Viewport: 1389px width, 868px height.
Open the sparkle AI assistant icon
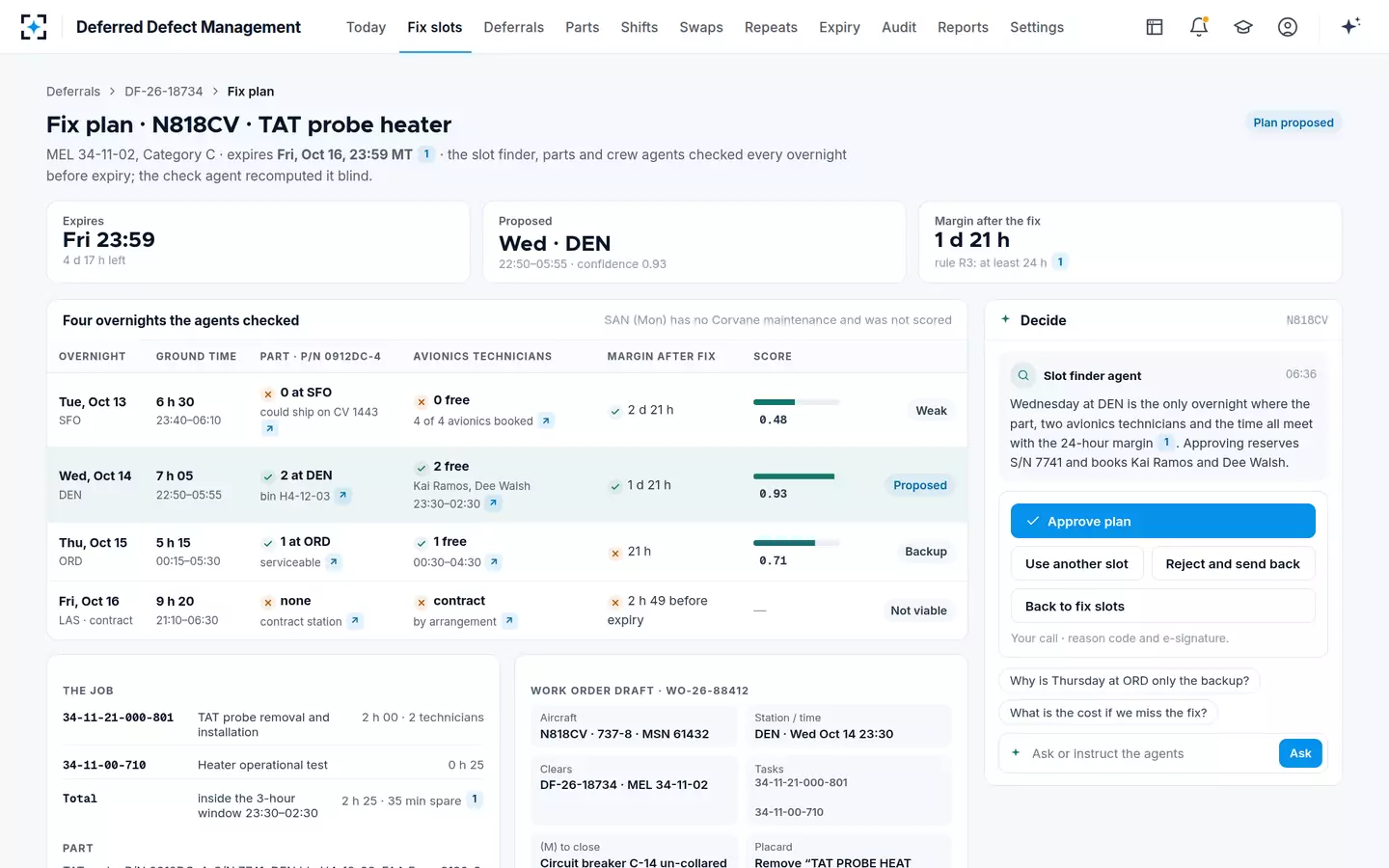click(1350, 26)
